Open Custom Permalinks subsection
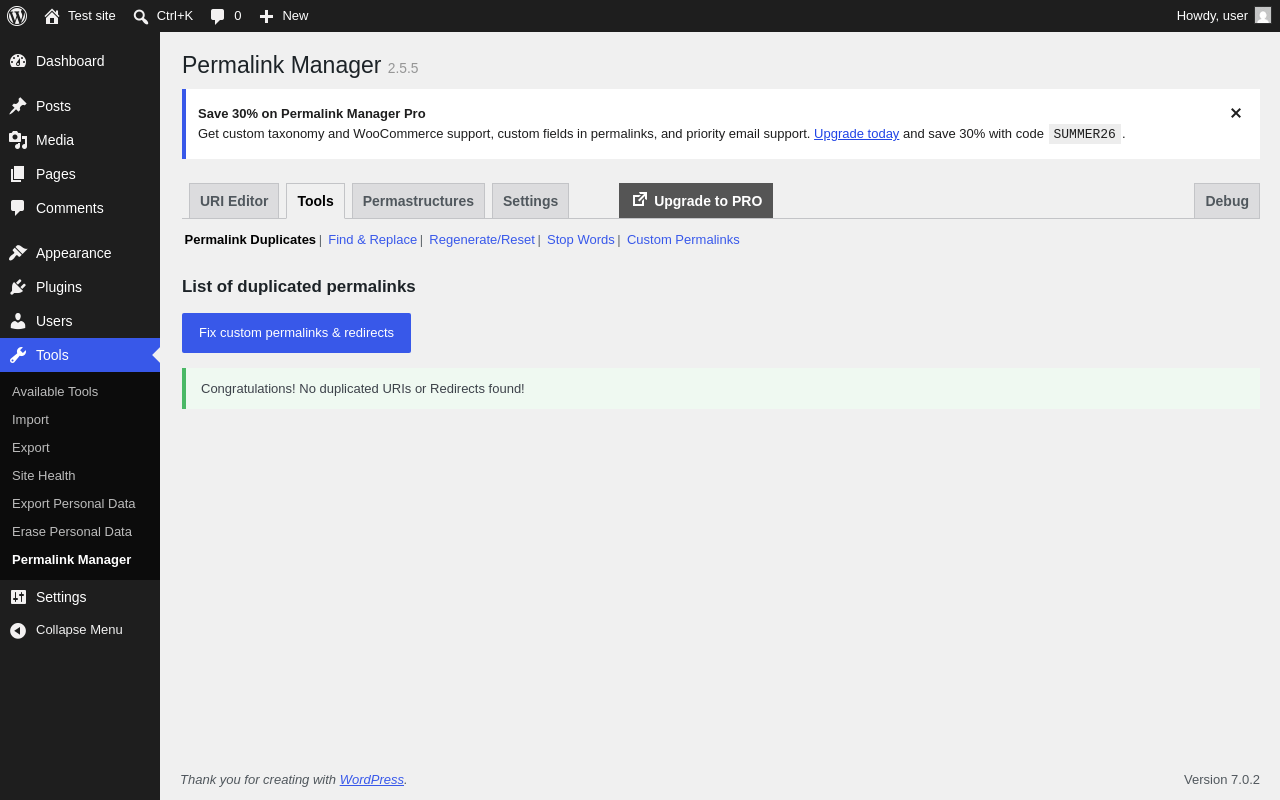 pos(683,240)
